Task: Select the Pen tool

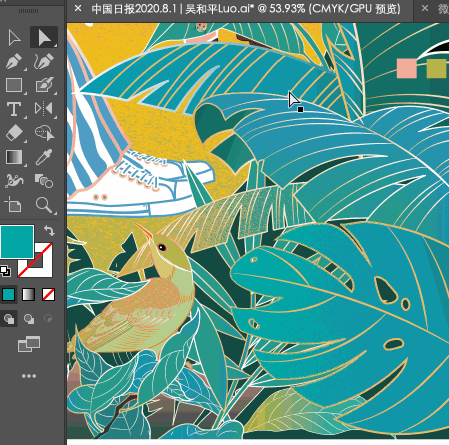Action: [14, 61]
